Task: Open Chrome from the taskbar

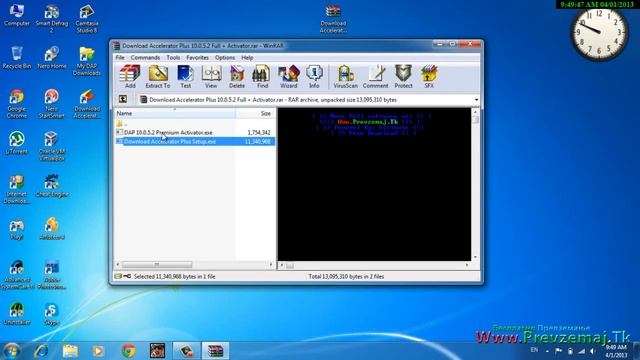Action: tap(129, 351)
